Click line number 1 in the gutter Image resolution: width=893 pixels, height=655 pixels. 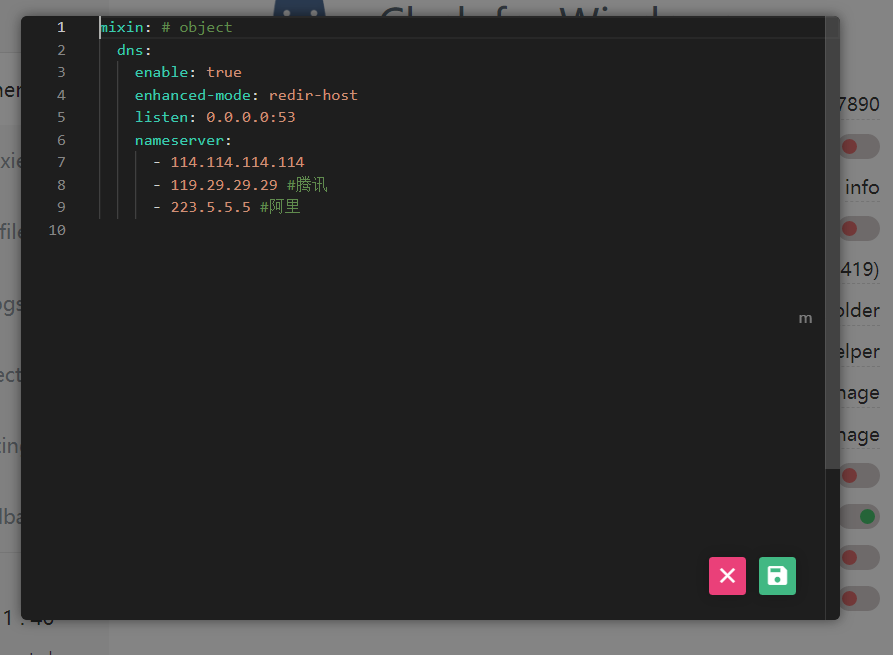tap(61, 27)
